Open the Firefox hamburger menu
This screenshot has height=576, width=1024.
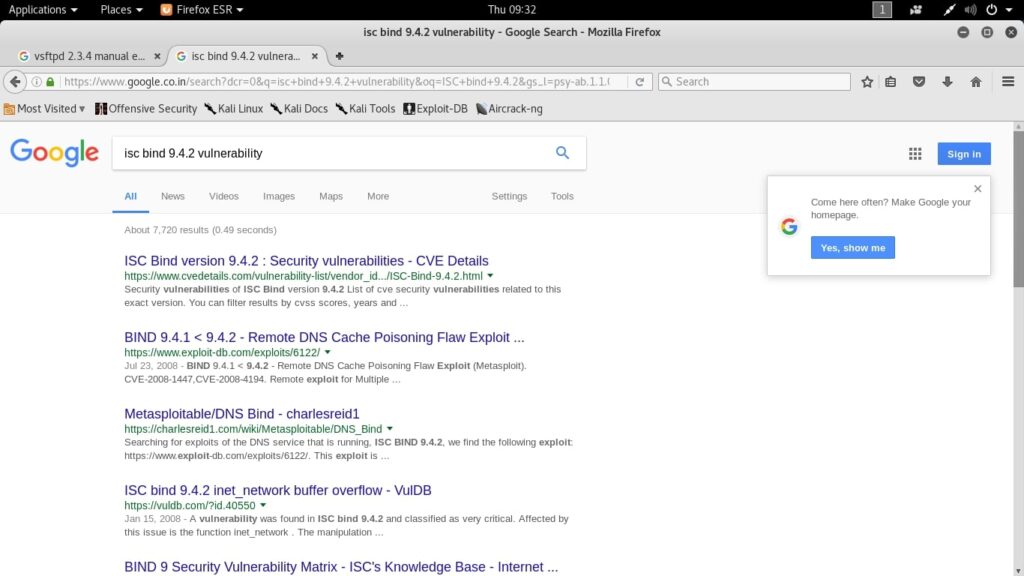point(1008,82)
